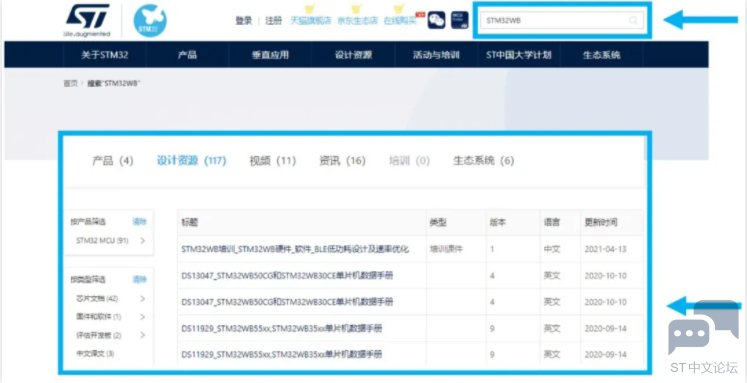Open the 产品 item in navy navigation bar
Viewport: 747px width, 383px height.
tap(187, 55)
